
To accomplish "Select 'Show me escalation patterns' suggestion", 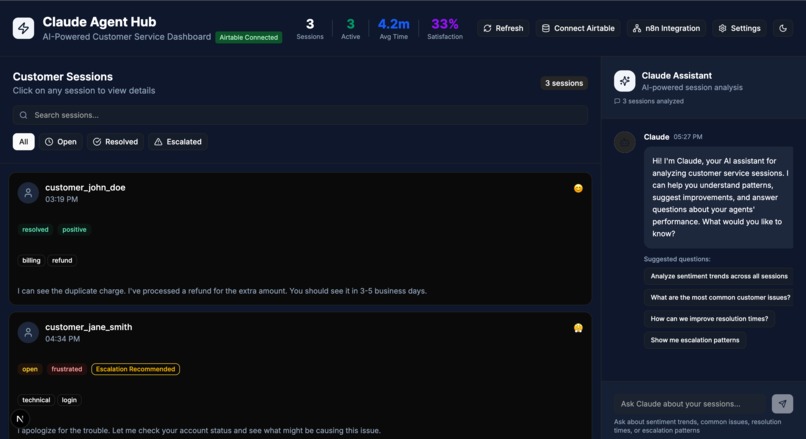I will point(695,340).
